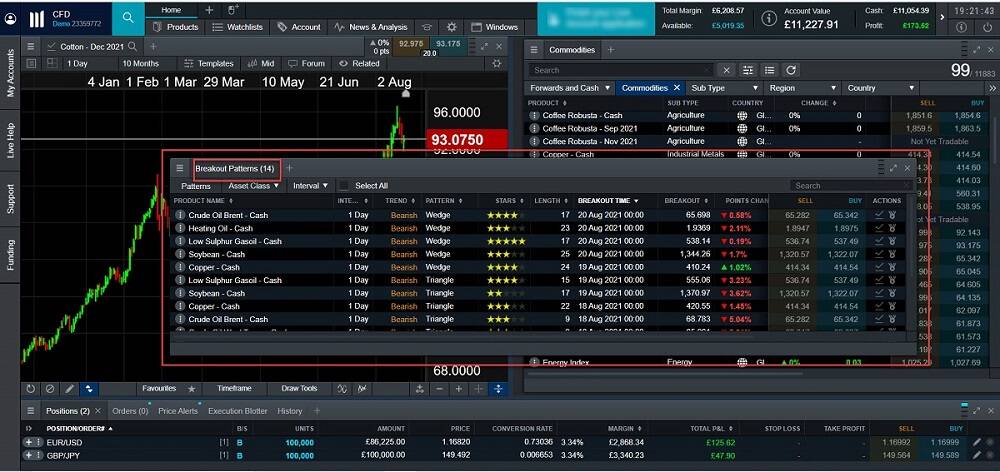This screenshot has height=472, width=1000.
Task: Refresh the Commodities product list
Action: (x=791, y=70)
